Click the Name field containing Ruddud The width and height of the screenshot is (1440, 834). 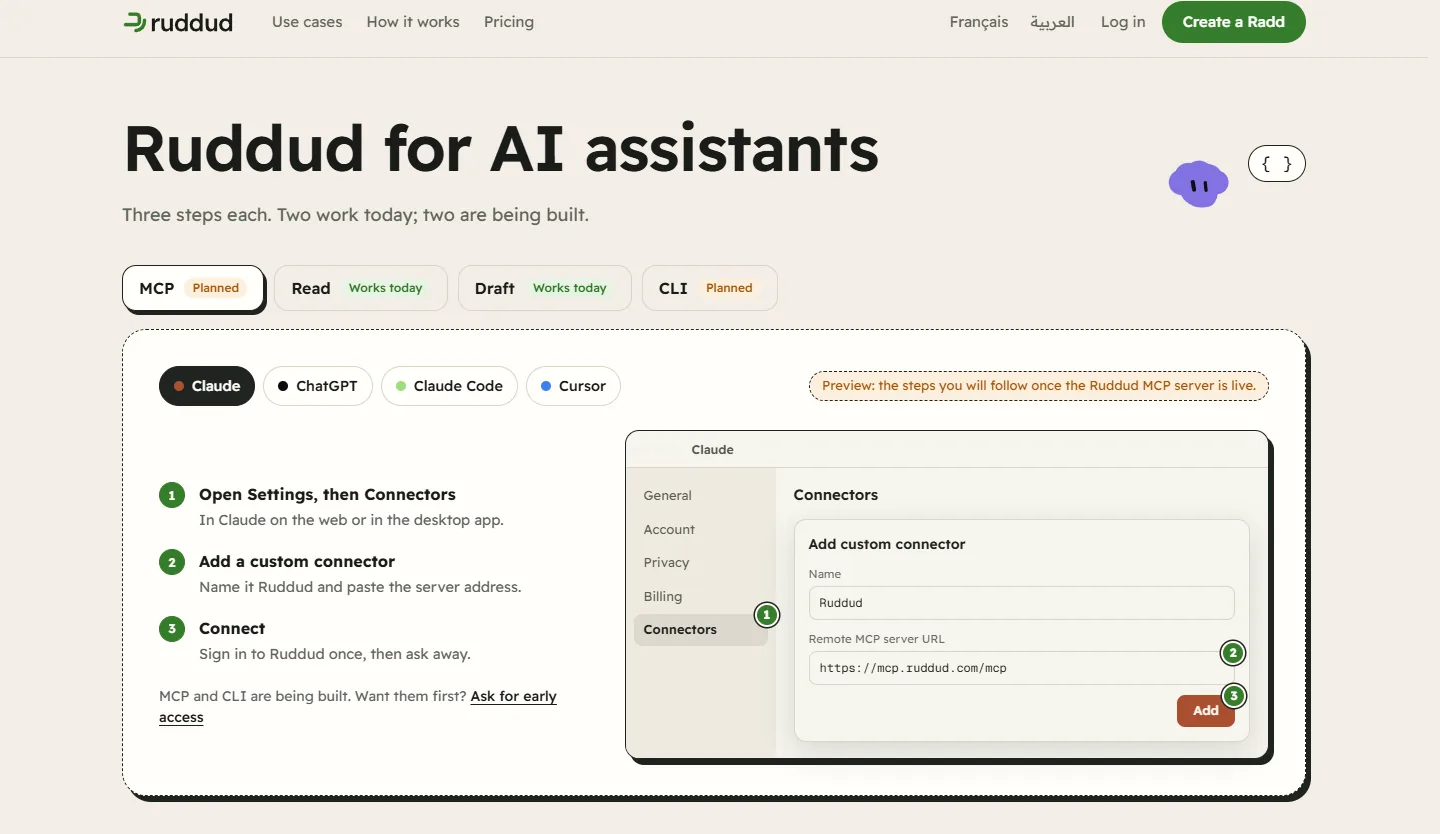1021,603
